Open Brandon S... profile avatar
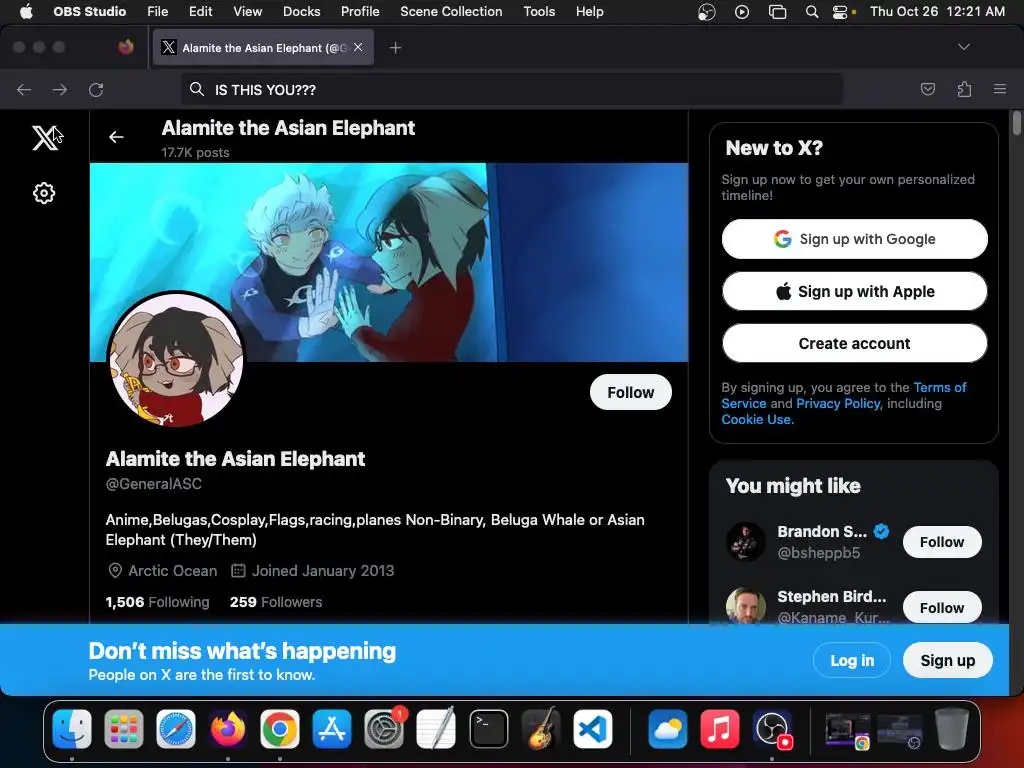The image size is (1024, 768). coord(745,542)
